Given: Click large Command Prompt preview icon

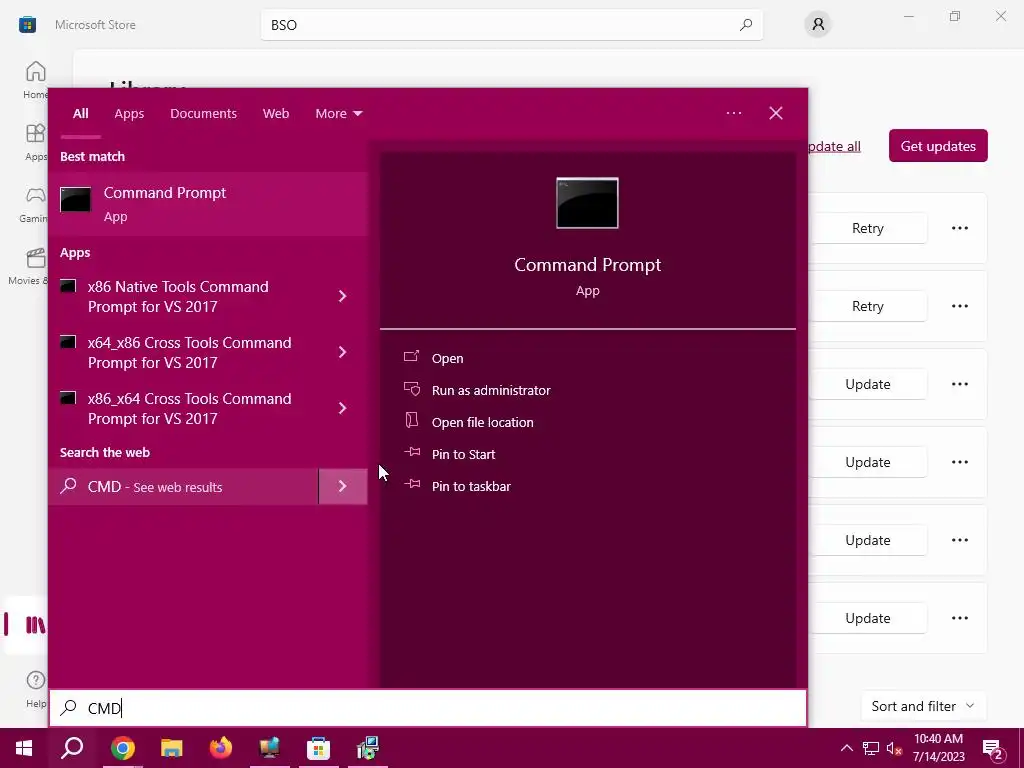Looking at the screenshot, I should 587,203.
